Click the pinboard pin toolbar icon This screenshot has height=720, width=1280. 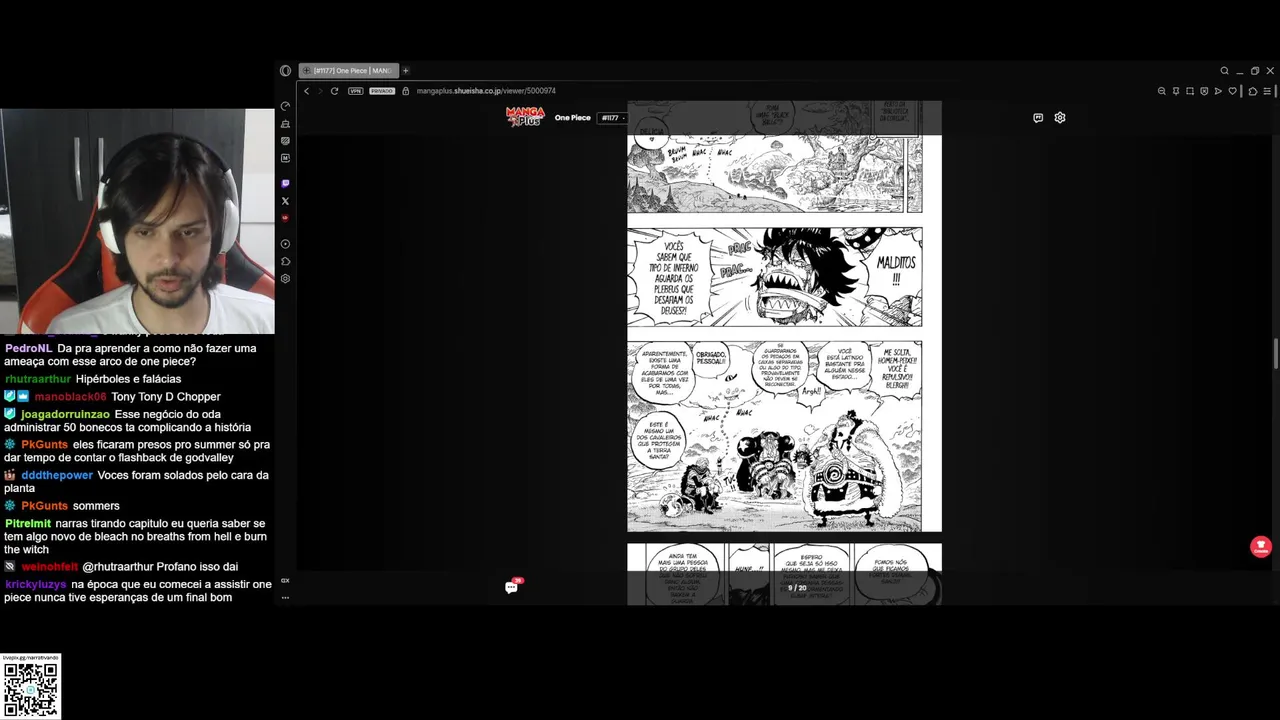point(1176,91)
